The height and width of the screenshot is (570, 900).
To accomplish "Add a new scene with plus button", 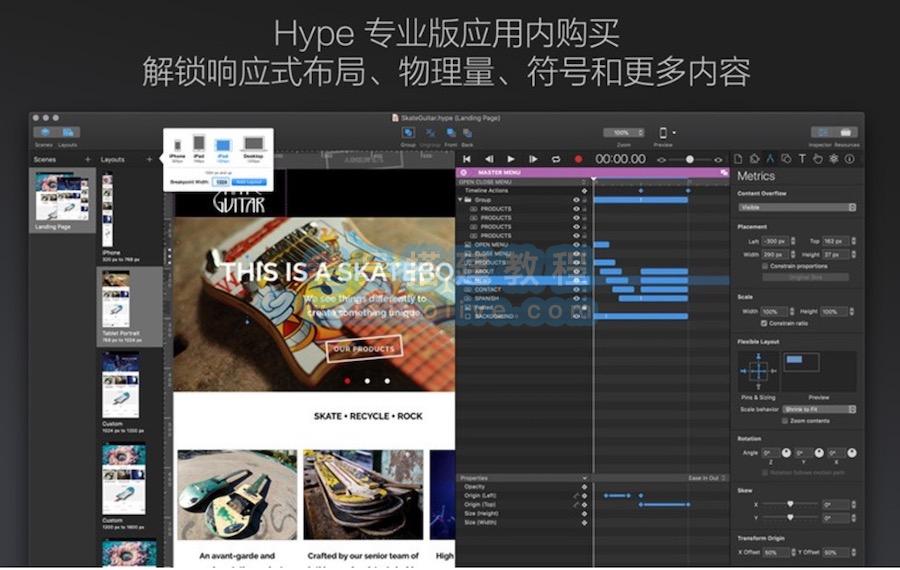I will (88, 160).
